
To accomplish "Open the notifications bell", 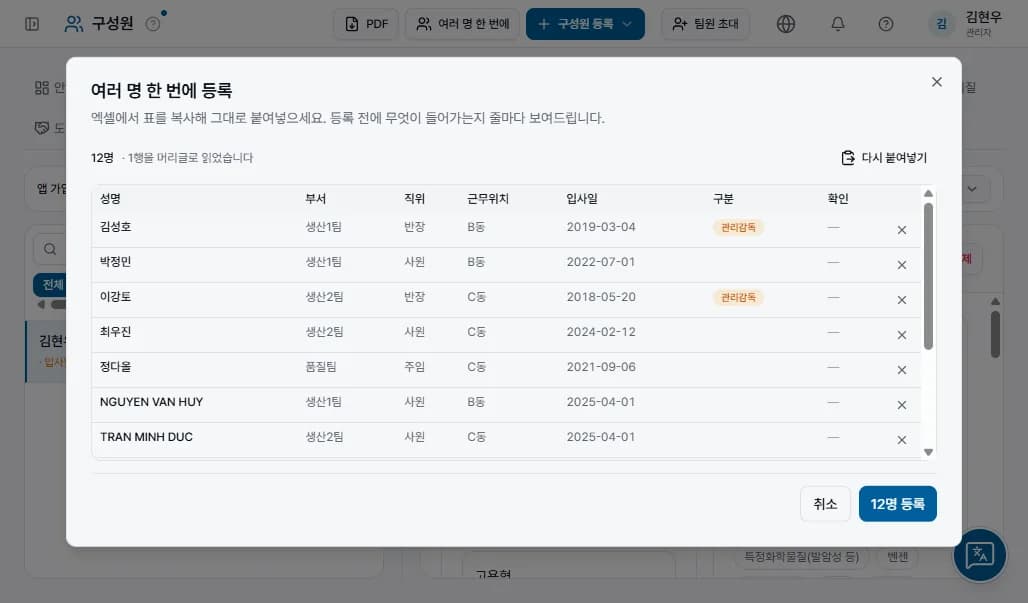I will [837, 24].
